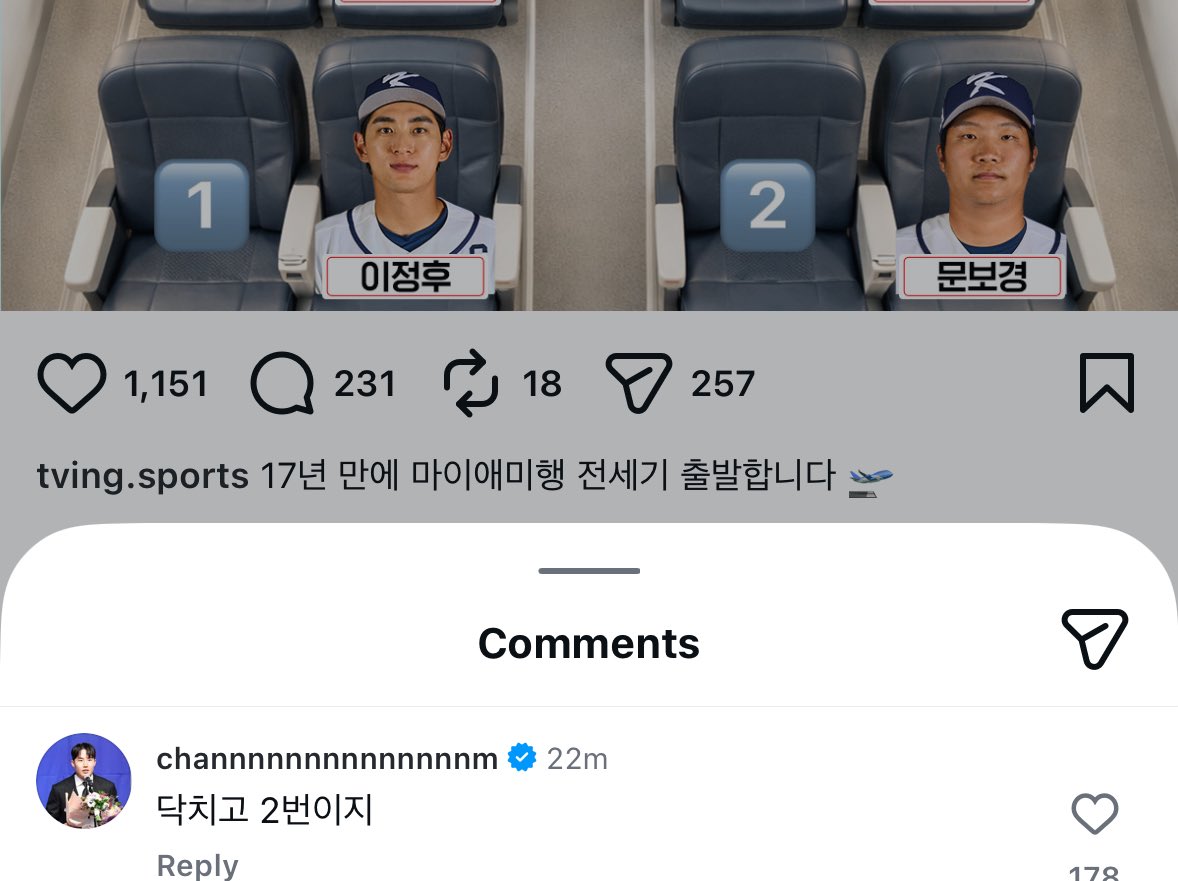Like the tving.sports post with heart icon
This screenshot has width=1178, height=881.
[71, 383]
